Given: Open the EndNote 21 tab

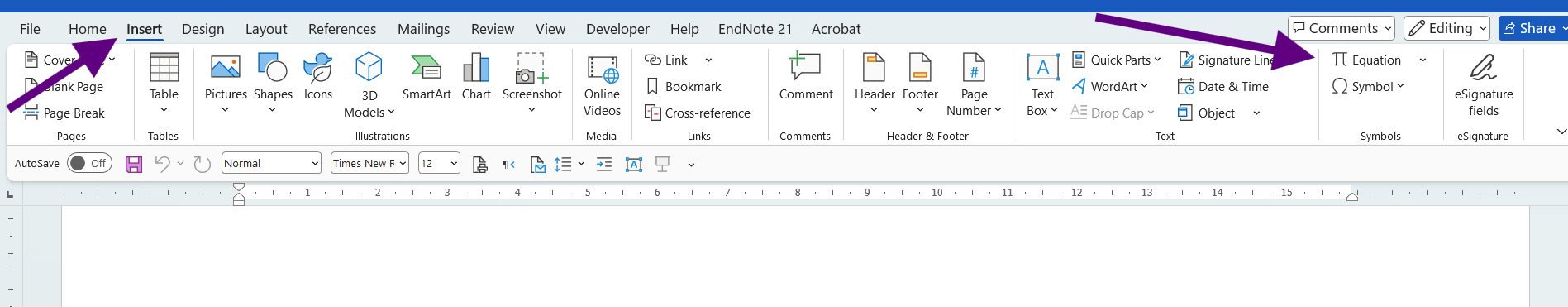Looking at the screenshot, I should (755, 29).
